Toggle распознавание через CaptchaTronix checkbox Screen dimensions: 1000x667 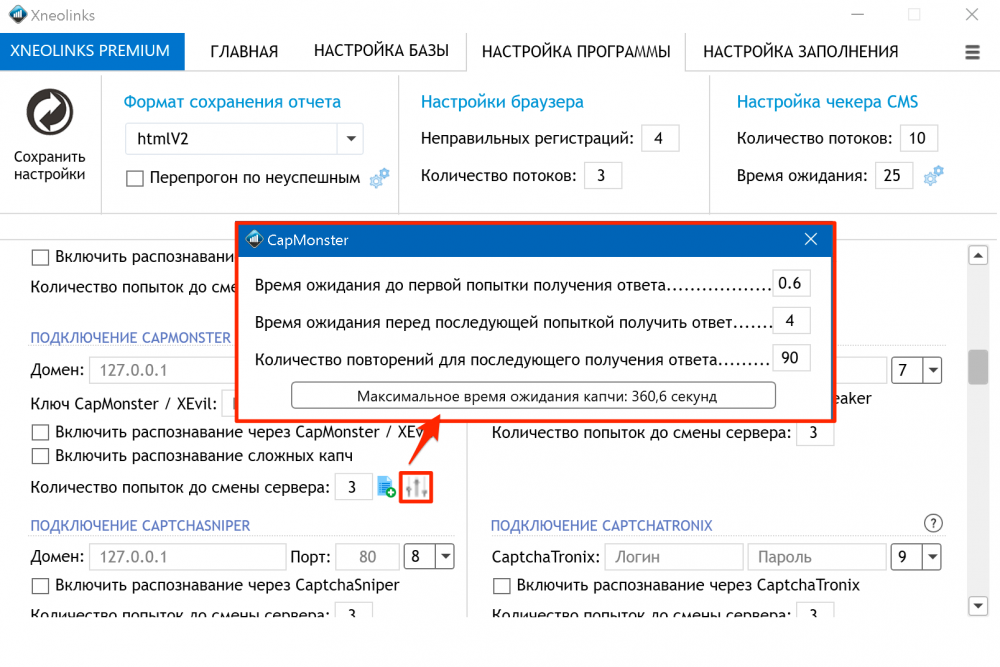pos(502,585)
